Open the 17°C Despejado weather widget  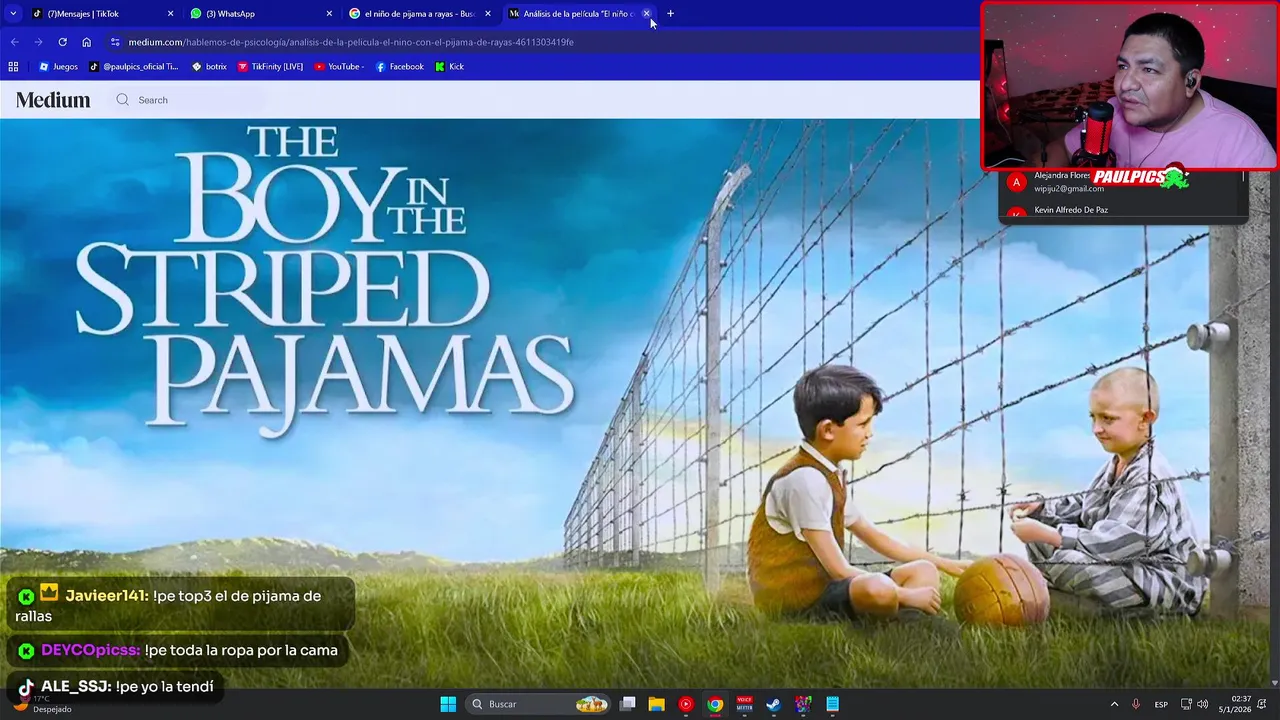[42, 704]
